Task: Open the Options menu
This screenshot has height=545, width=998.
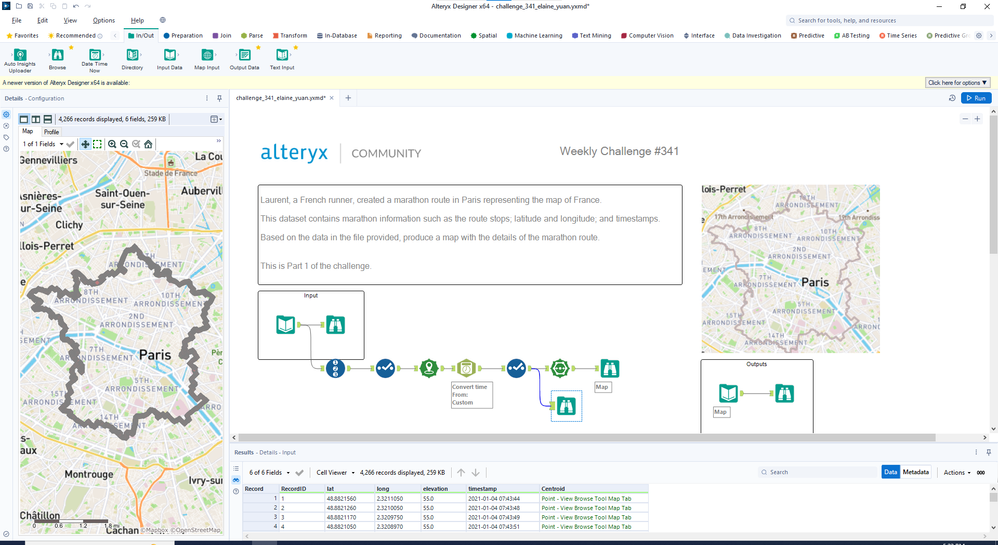Action: (x=104, y=20)
